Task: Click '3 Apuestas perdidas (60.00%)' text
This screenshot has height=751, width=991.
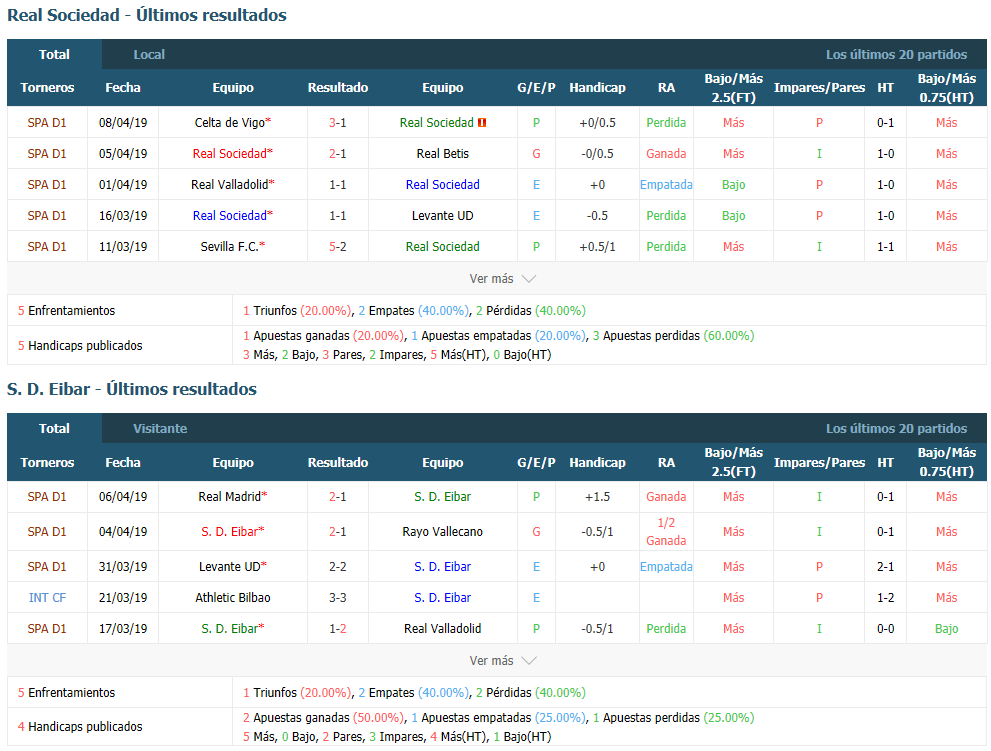Action: [x=673, y=336]
